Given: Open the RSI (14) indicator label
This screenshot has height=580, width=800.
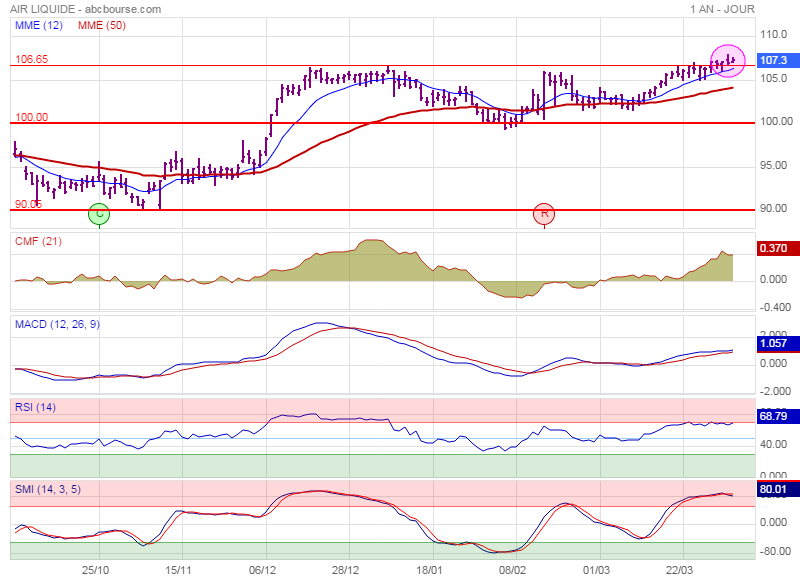Looking at the screenshot, I should tap(36, 406).
